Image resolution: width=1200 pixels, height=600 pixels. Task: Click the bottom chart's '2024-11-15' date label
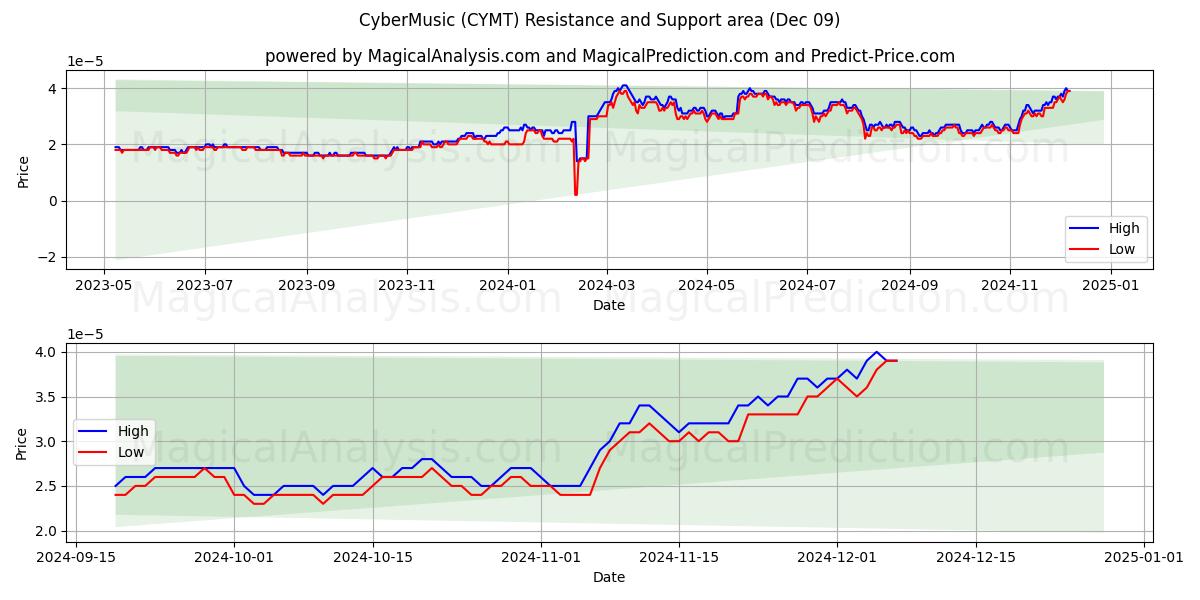point(679,559)
